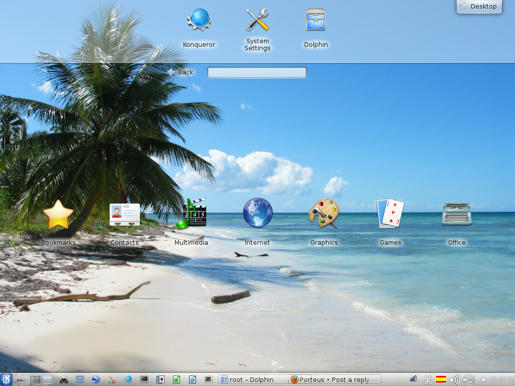Show hidden system tray icons arrow
Screen dimensions: 515x386
(483, 380)
